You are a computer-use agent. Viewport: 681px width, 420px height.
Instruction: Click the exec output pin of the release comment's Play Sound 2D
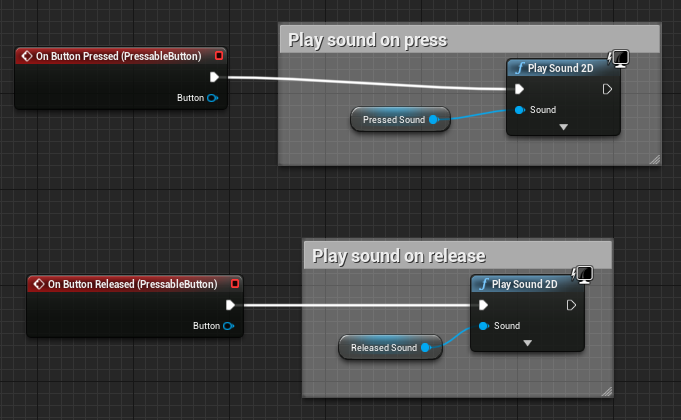571,305
